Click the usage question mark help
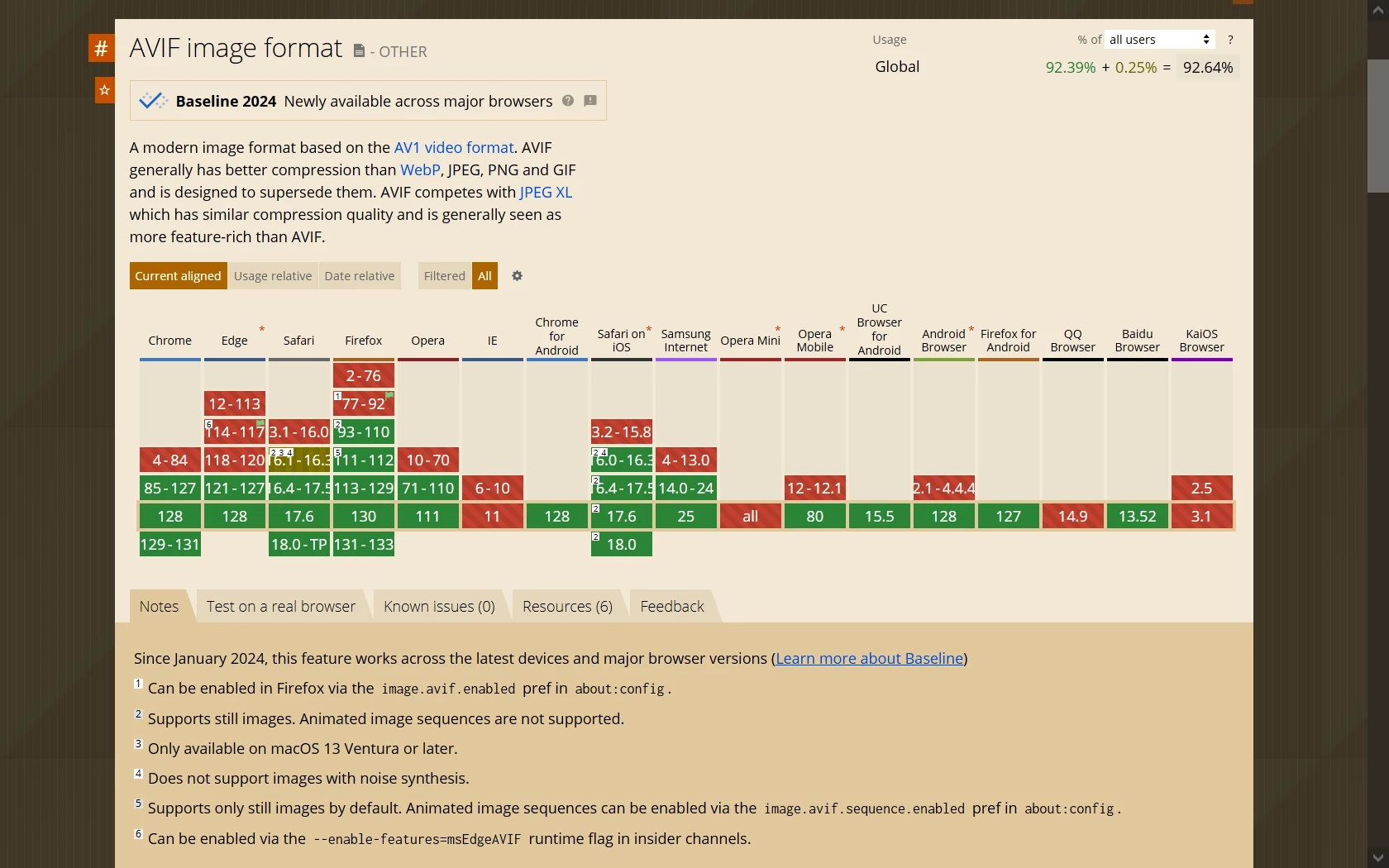 tap(1230, 40)
